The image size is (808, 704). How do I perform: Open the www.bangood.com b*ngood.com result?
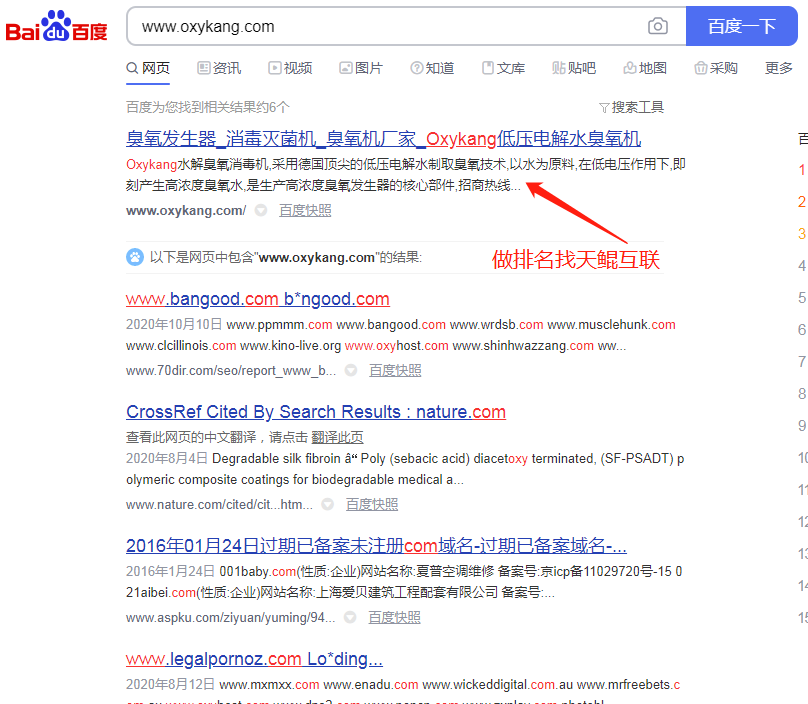258,299
